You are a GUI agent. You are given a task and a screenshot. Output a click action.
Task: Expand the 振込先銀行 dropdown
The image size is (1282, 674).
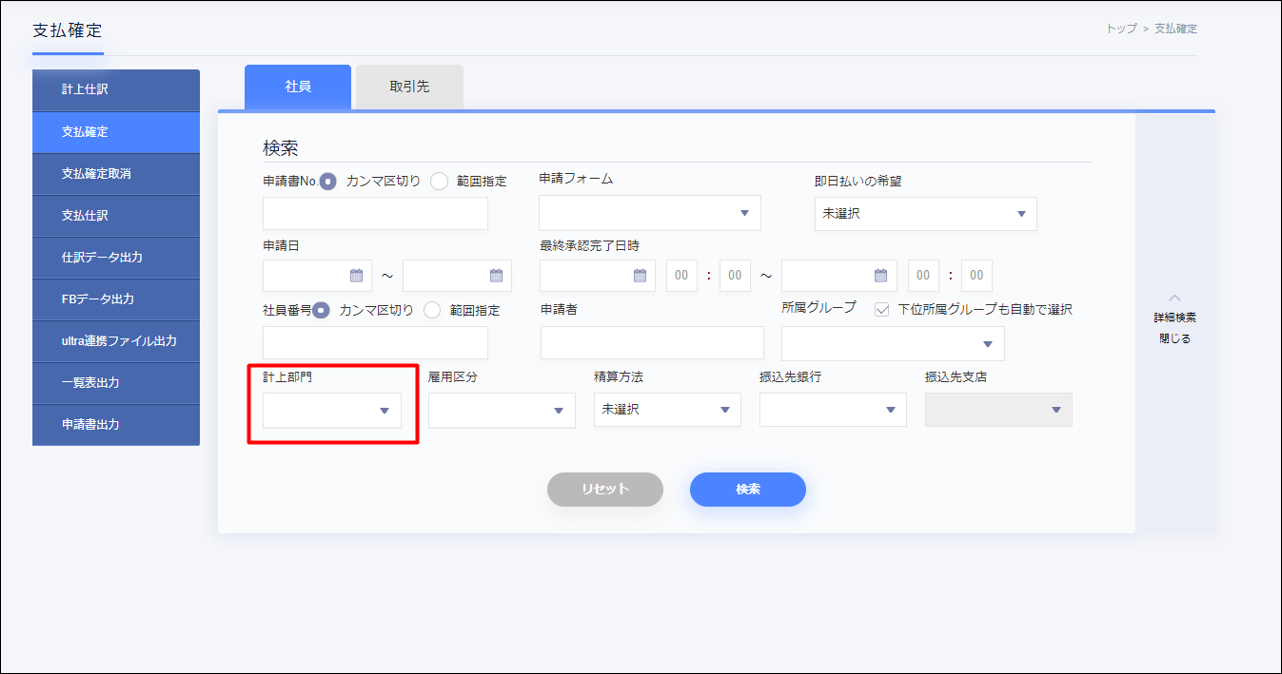point(890,410)
